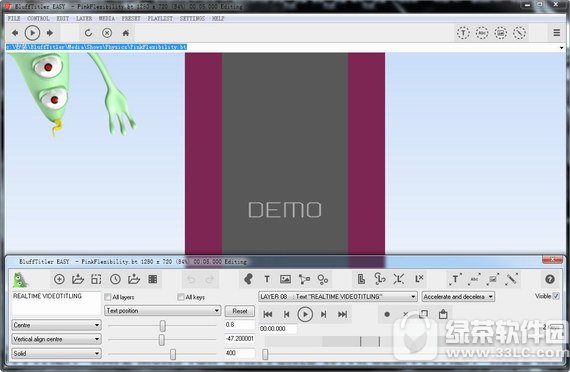Click the first property slider showing 0.8

(x=162, y=325)
